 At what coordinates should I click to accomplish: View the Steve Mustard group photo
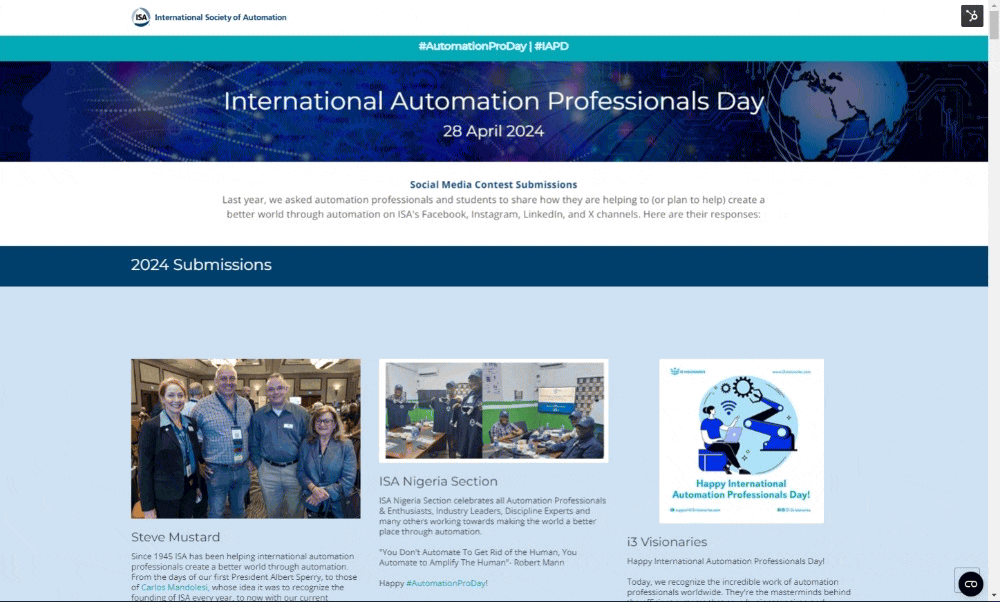click(246, 438)
